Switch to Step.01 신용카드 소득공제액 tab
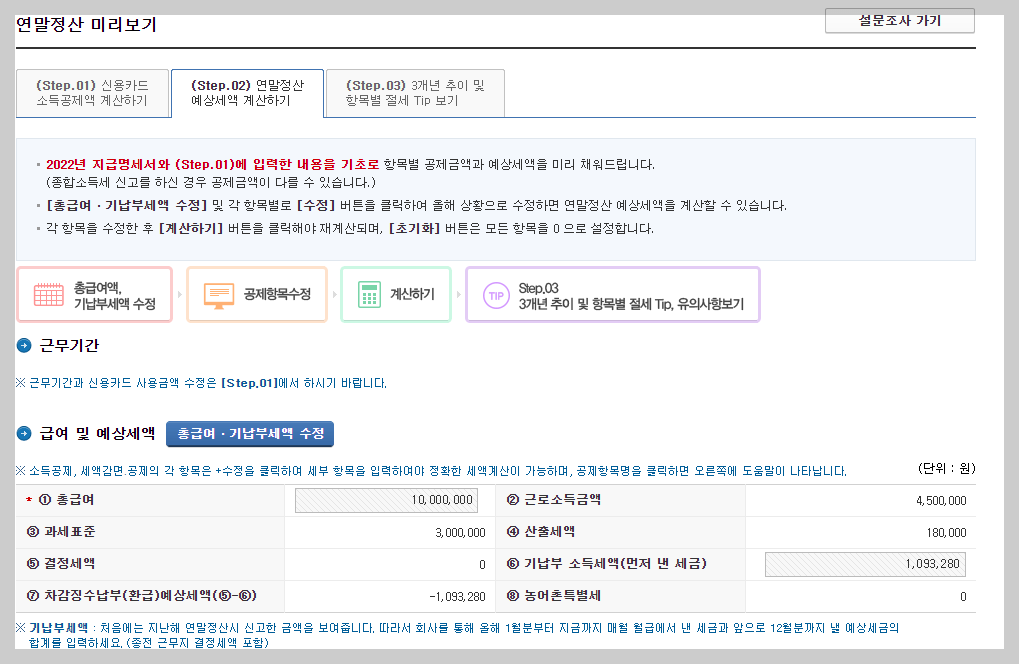This screenshot has width=1019, height=664. [93, 92]
